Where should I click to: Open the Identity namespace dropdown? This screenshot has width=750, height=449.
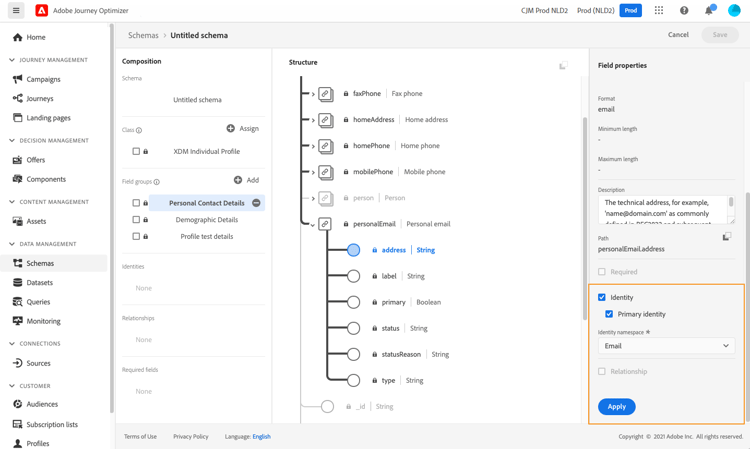tap(666, 346)
